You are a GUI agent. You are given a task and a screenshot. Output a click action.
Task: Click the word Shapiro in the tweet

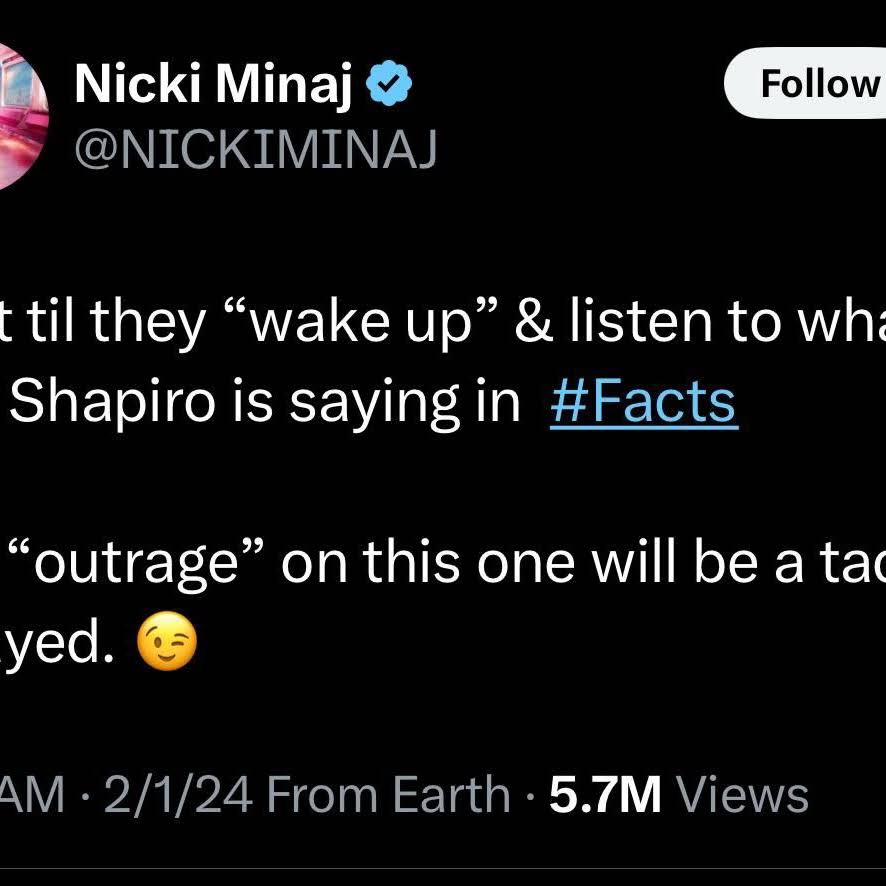coord(112,402)
